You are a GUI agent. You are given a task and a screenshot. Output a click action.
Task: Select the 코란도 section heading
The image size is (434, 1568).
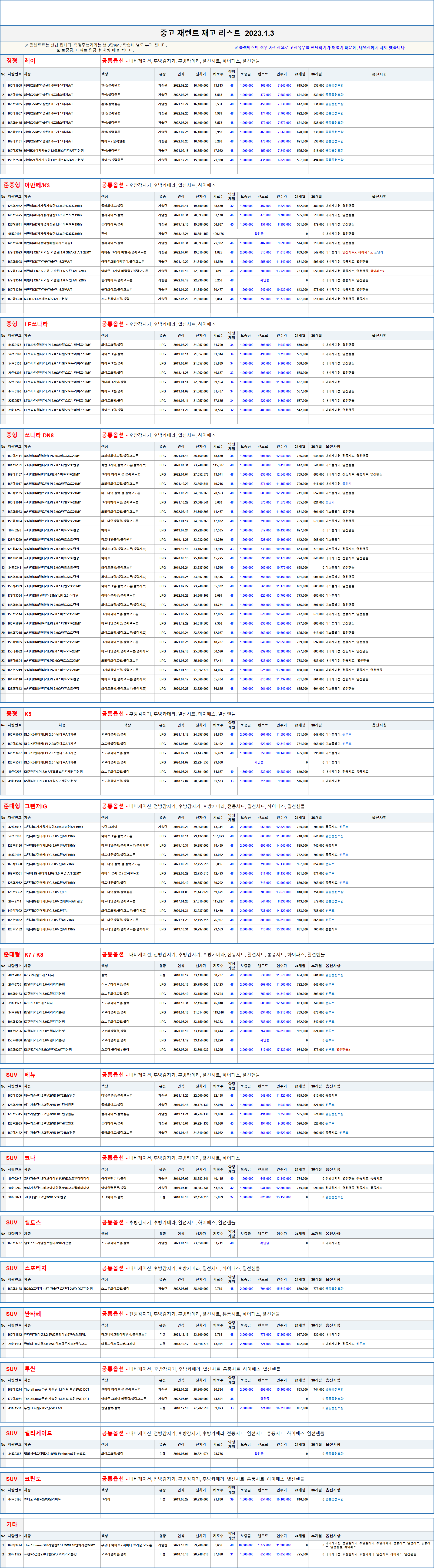[x=33, y=1479]
